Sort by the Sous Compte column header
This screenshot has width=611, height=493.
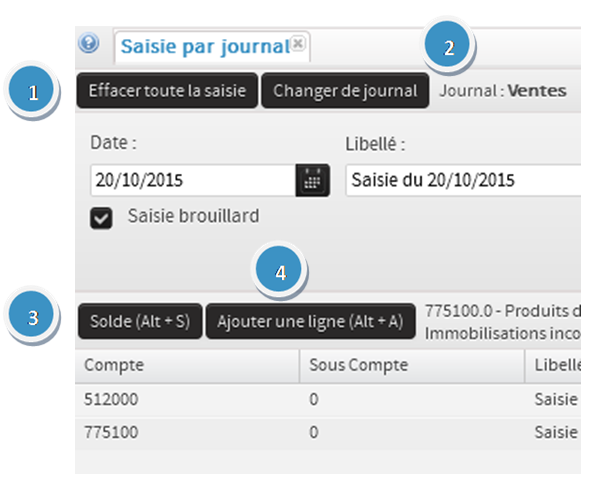click(x=412, y=366)
